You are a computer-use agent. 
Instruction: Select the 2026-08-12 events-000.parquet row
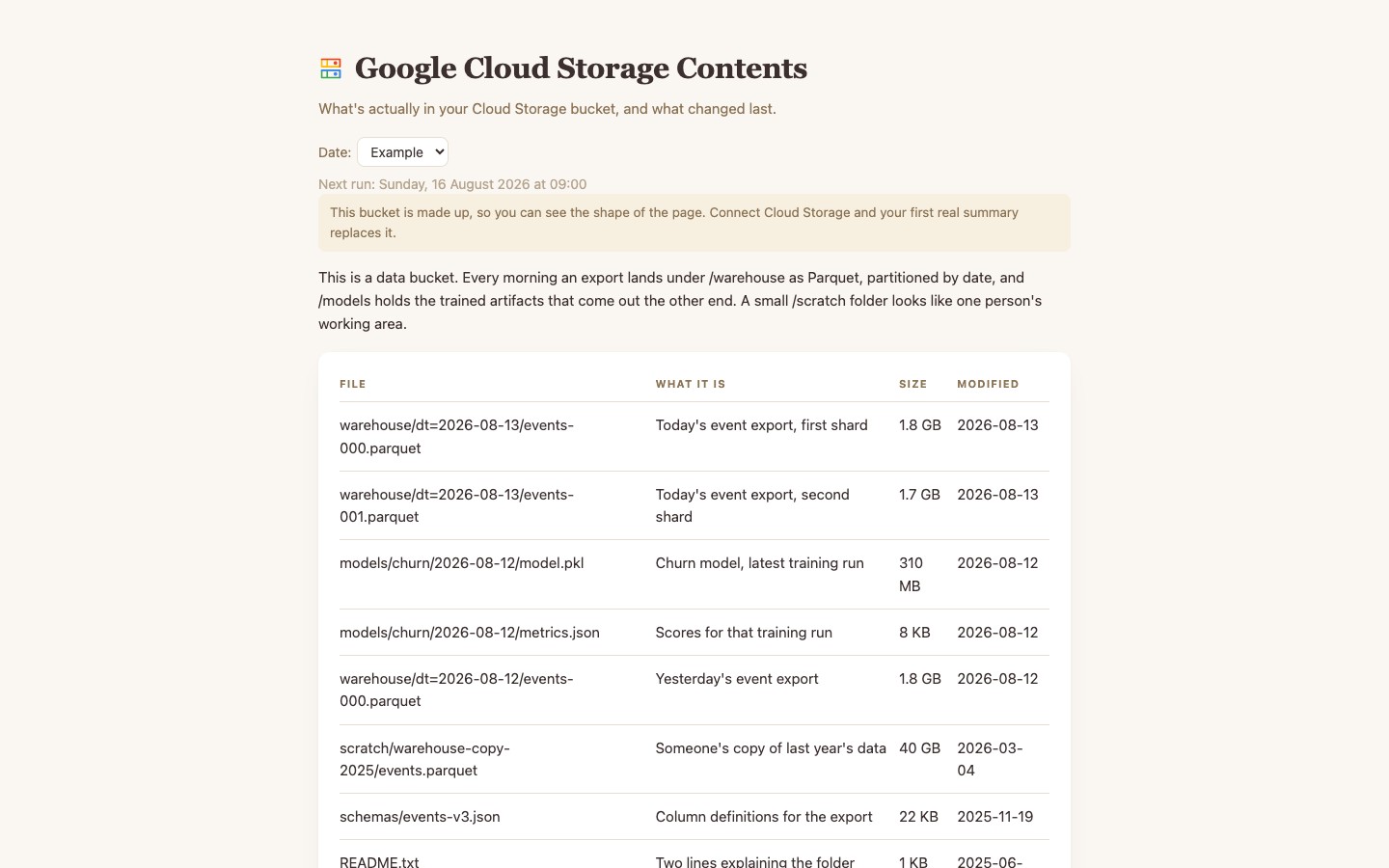694,690
